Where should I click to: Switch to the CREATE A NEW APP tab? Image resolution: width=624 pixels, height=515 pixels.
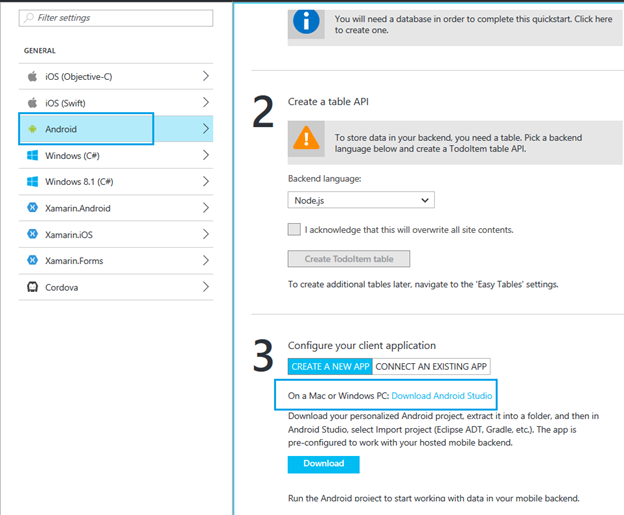[x=330, y=367]
